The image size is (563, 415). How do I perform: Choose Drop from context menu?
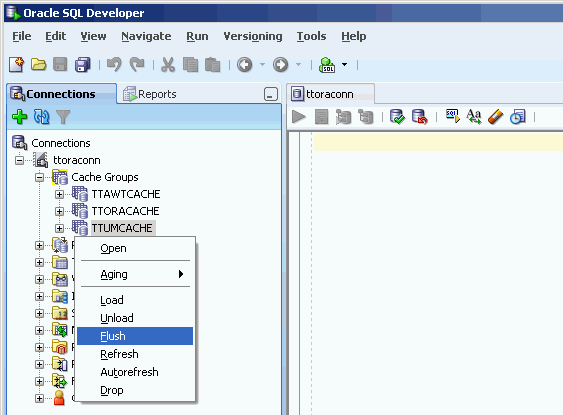pos(135,390)
